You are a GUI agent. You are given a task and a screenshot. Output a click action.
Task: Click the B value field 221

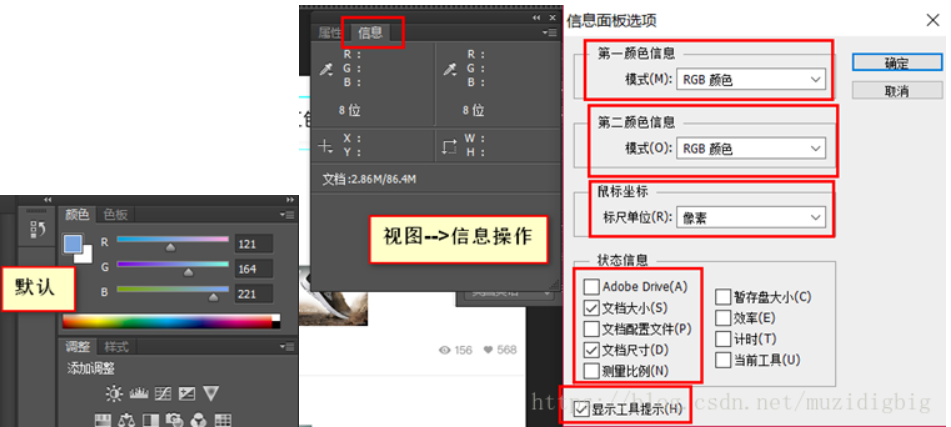pyautogui.click(x=254, y=294)
